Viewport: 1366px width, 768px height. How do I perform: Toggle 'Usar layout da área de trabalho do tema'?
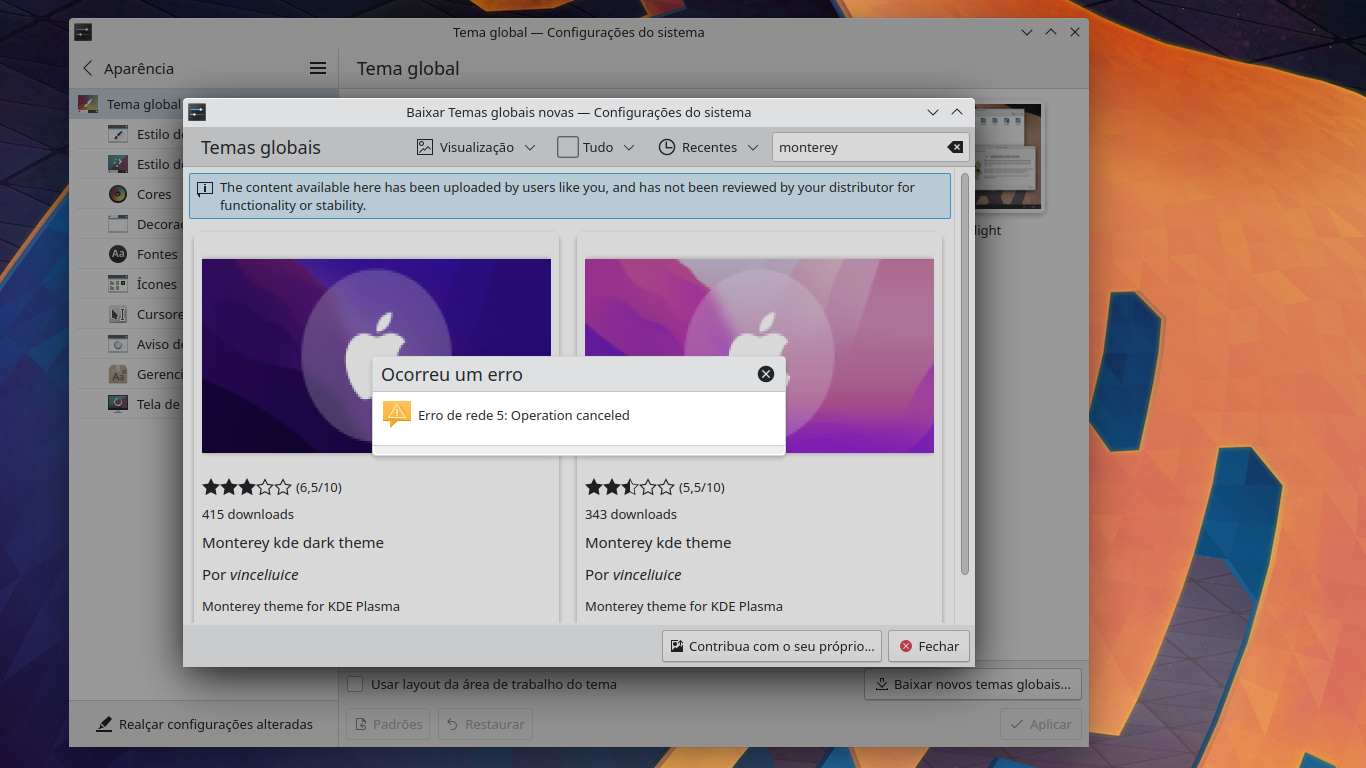click(355, 684)
